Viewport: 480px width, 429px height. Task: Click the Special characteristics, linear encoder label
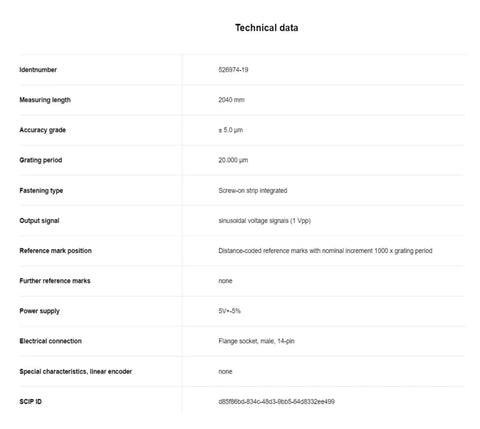(x=75, y=371)
